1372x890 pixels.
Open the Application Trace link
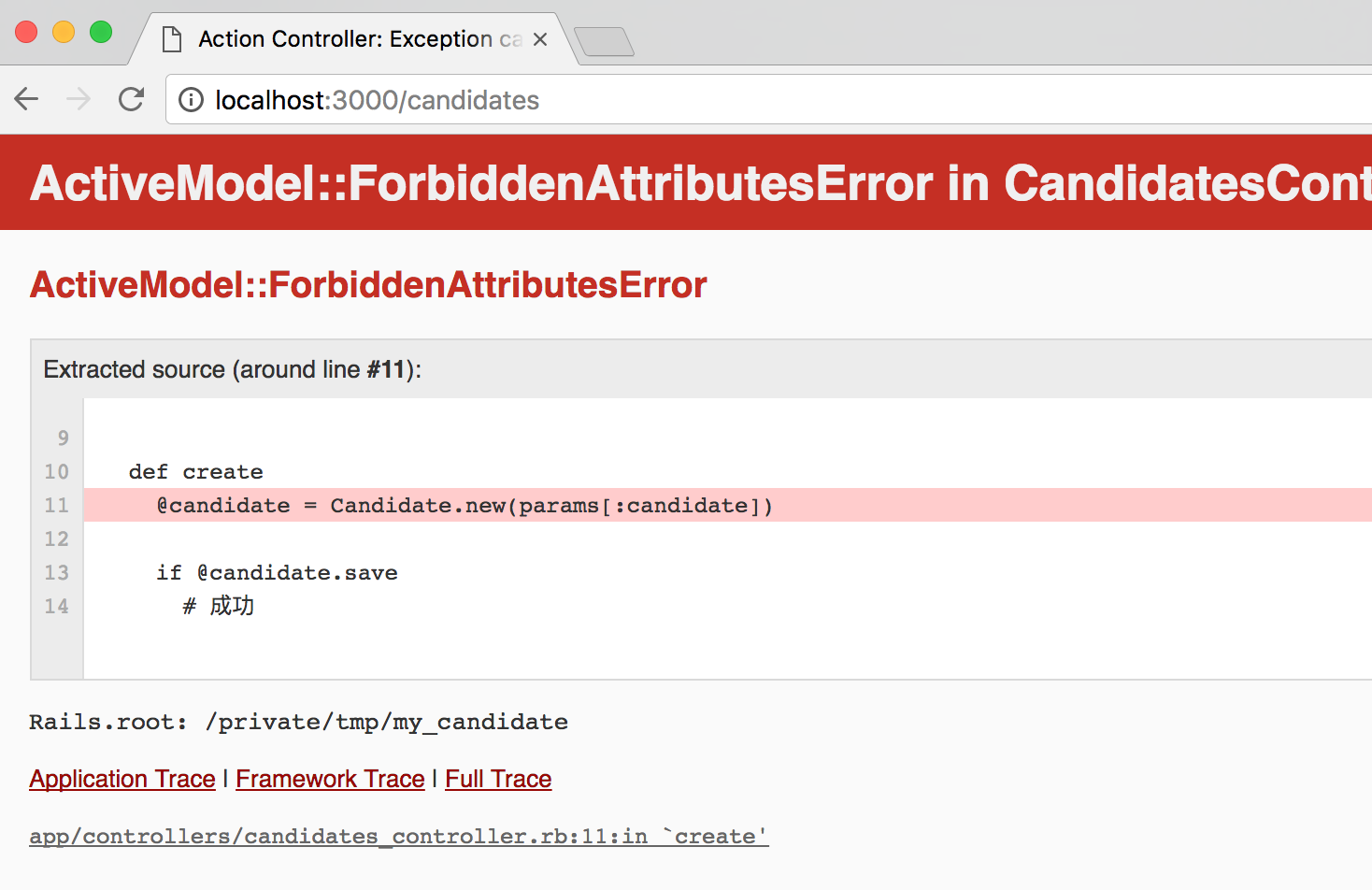click(122, 779)
